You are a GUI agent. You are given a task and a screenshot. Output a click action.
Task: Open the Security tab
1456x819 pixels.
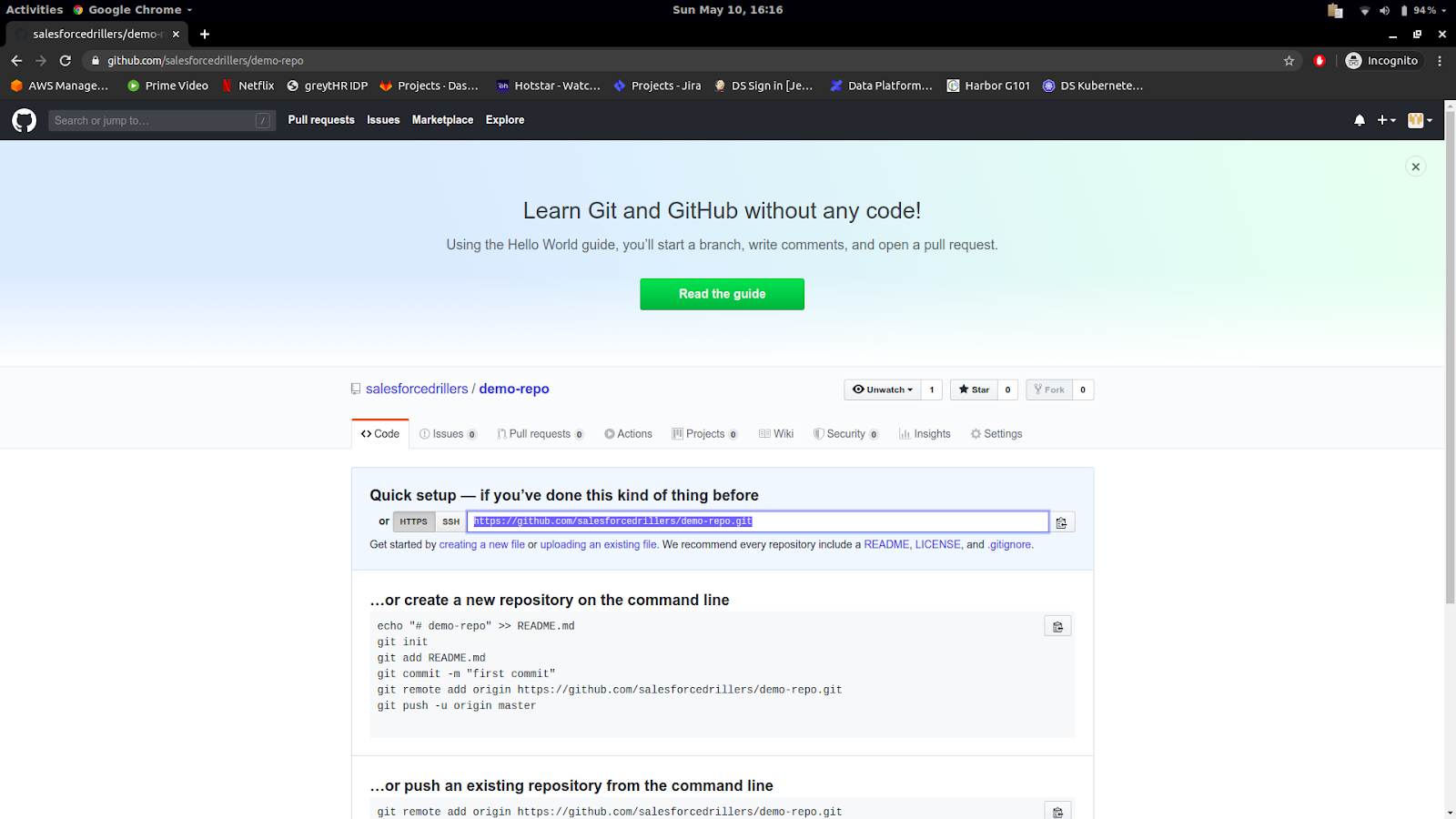pos(846,434)
